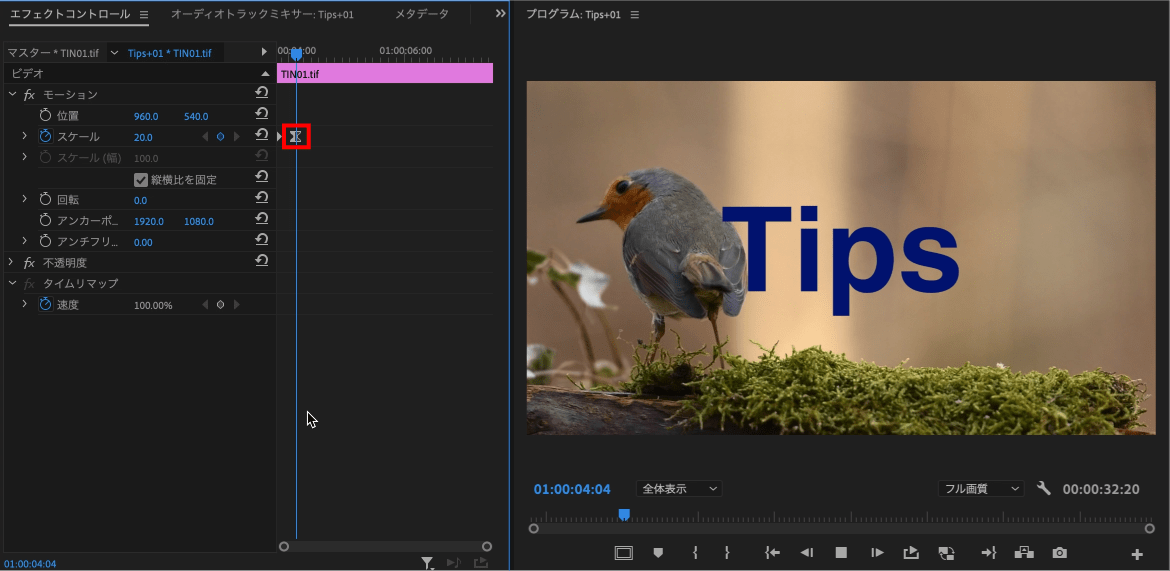Open program monitor settings wrench
This screenshot has width=1170, height=571.
1044,488
